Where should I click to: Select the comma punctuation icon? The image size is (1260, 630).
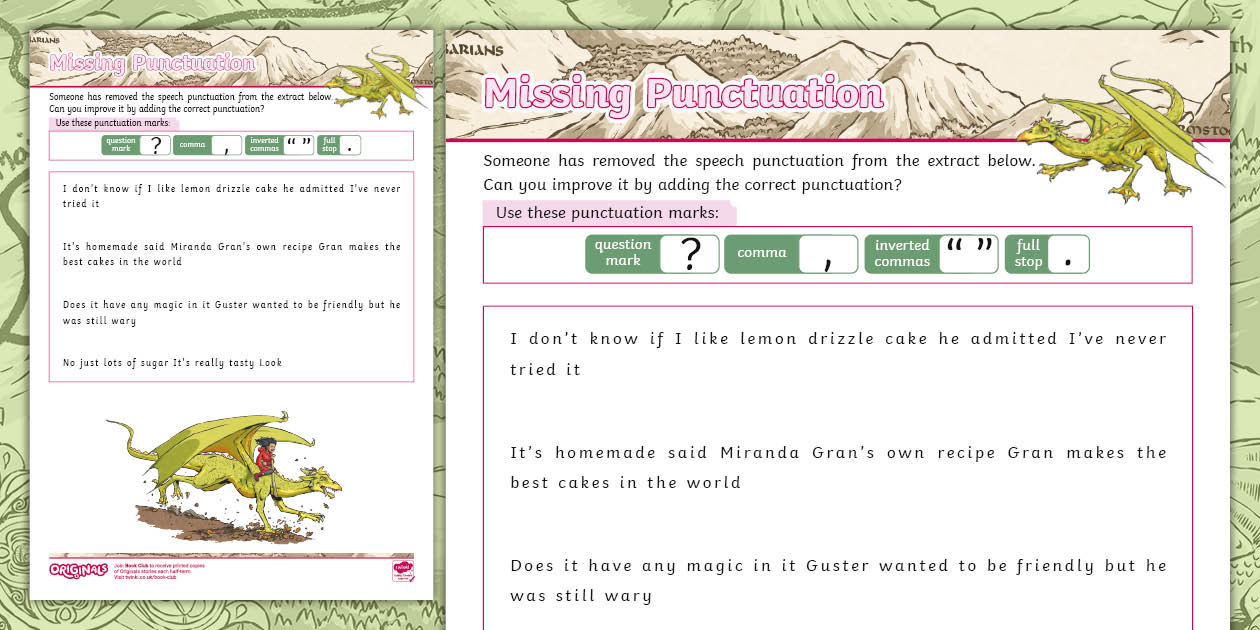coord(791,253)
